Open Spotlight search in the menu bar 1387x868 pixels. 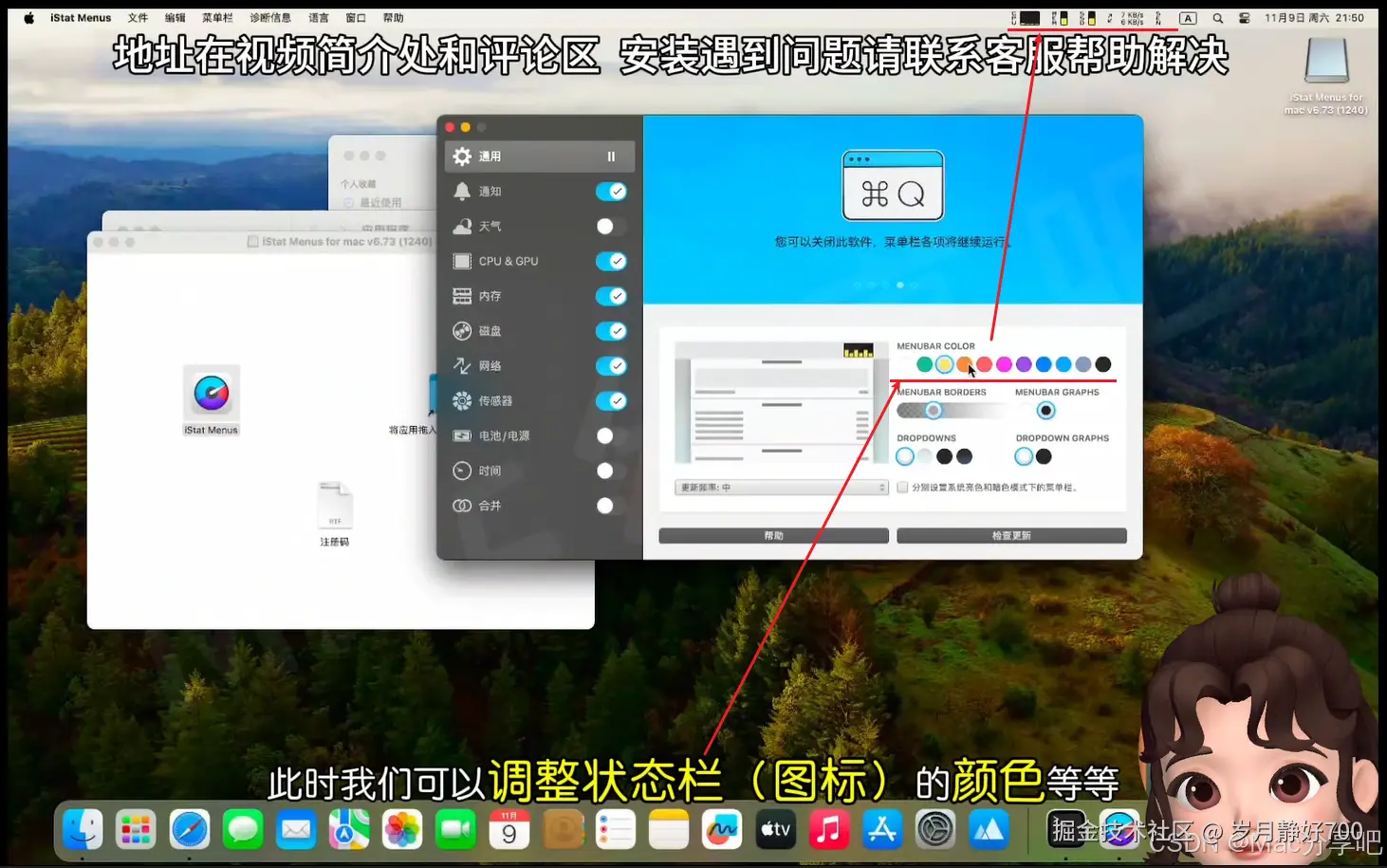pyautogui.click(x=1216, y=16)
